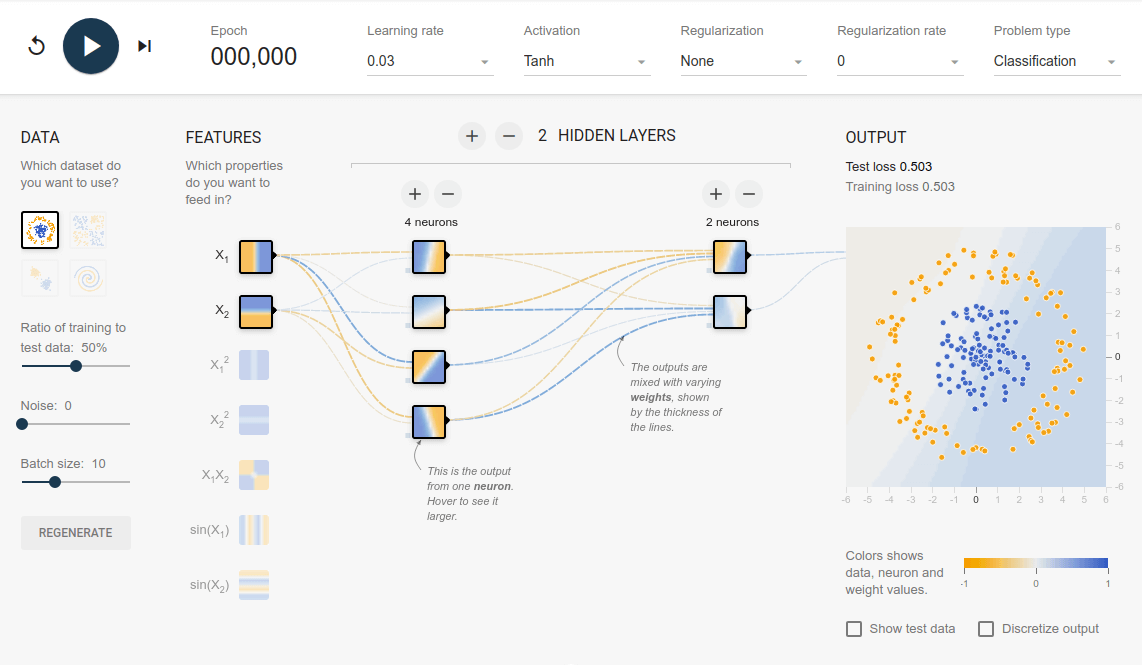Start training with the play button

(91, 47)
